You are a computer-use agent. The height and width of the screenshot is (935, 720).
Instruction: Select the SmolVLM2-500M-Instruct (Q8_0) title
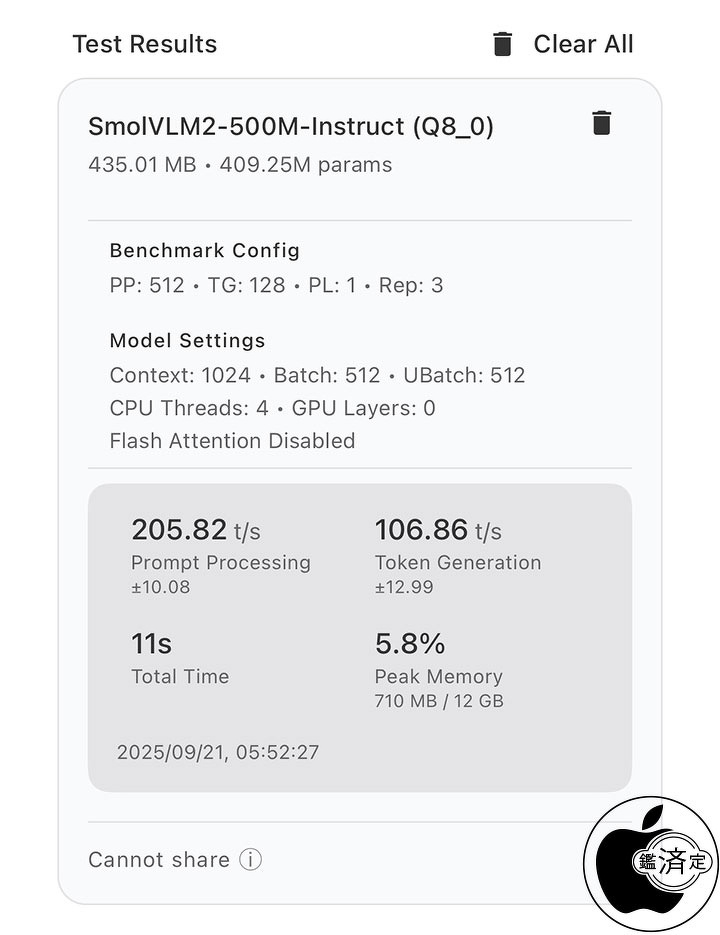[x=291, y=126]
